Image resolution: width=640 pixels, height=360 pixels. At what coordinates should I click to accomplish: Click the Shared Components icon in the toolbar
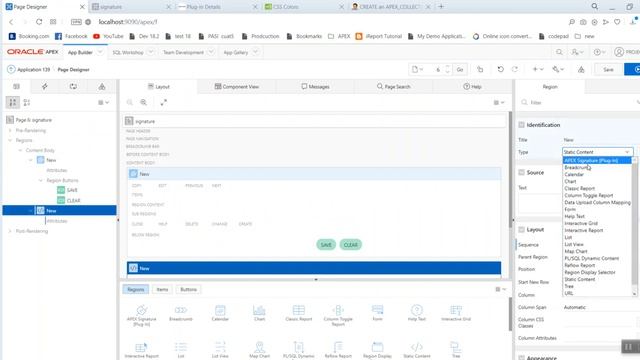(581, 70)
